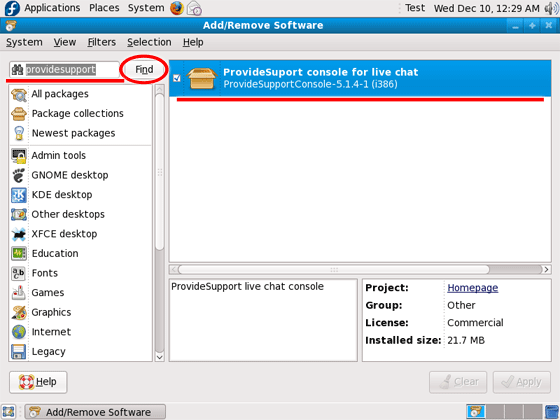Click the Fedora logo in the panel
Screen dimensions: 560x420
click(12, 8)
